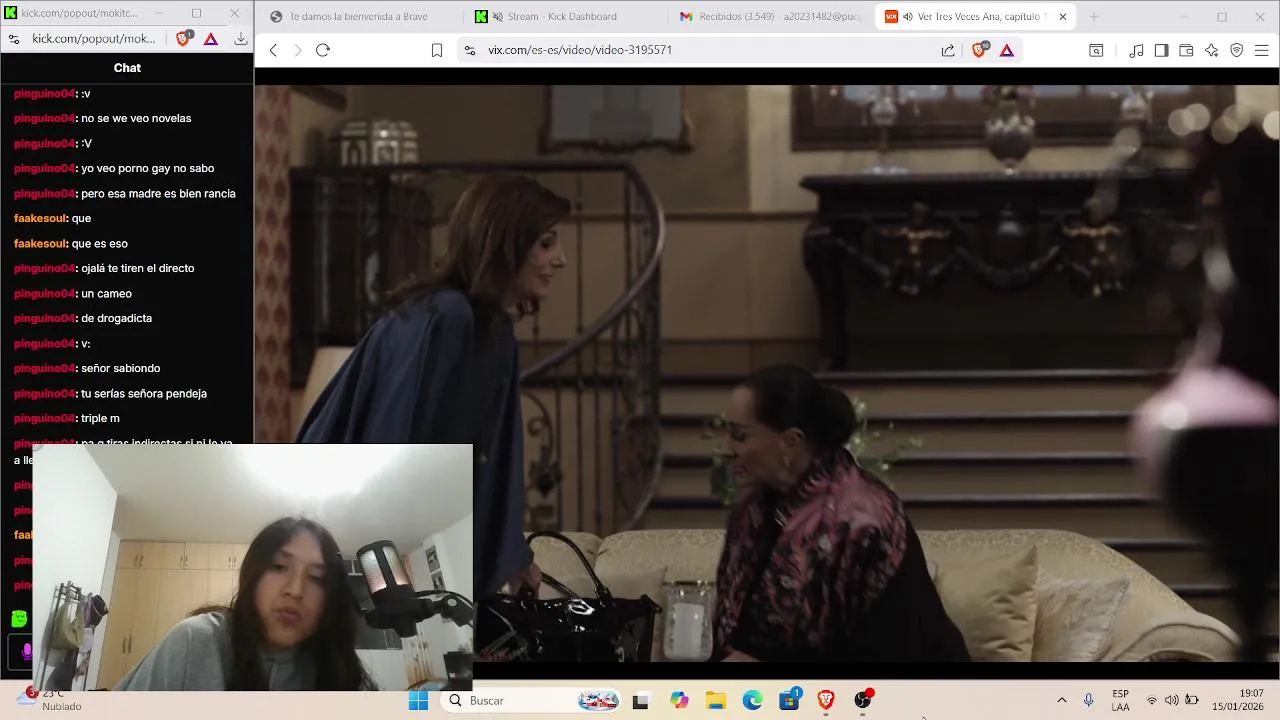Open the volume speaker tray icon
The width and height of the screenshot is (1280, 720).
pyautogui.click(x=1171, y=700)
